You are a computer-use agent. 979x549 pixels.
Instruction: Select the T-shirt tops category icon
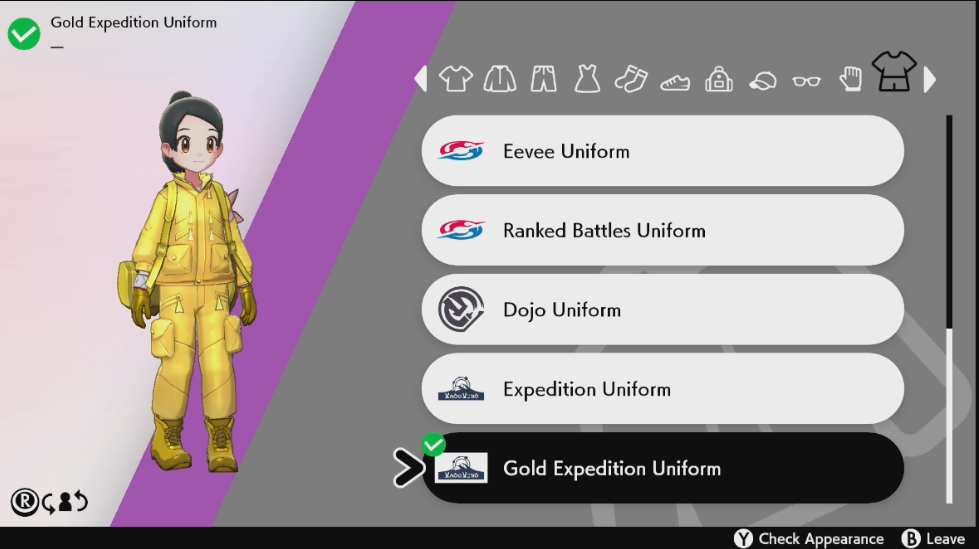click(x=455, y=79)
